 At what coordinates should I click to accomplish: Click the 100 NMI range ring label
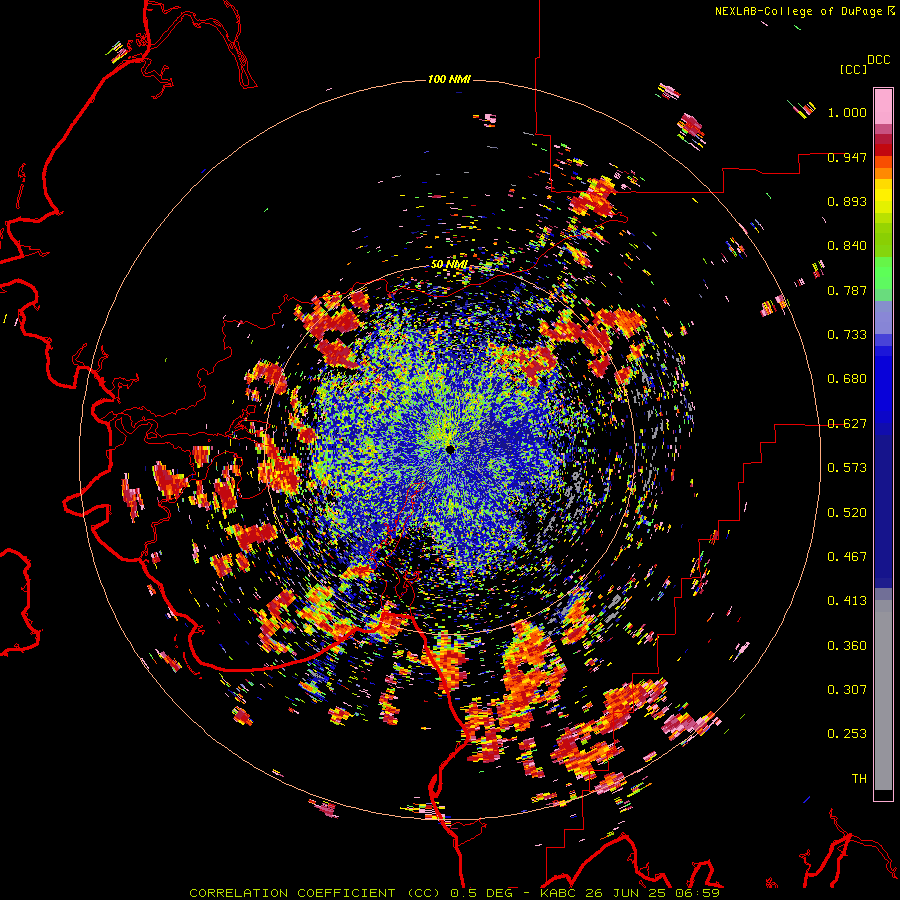tap(449, 79)
